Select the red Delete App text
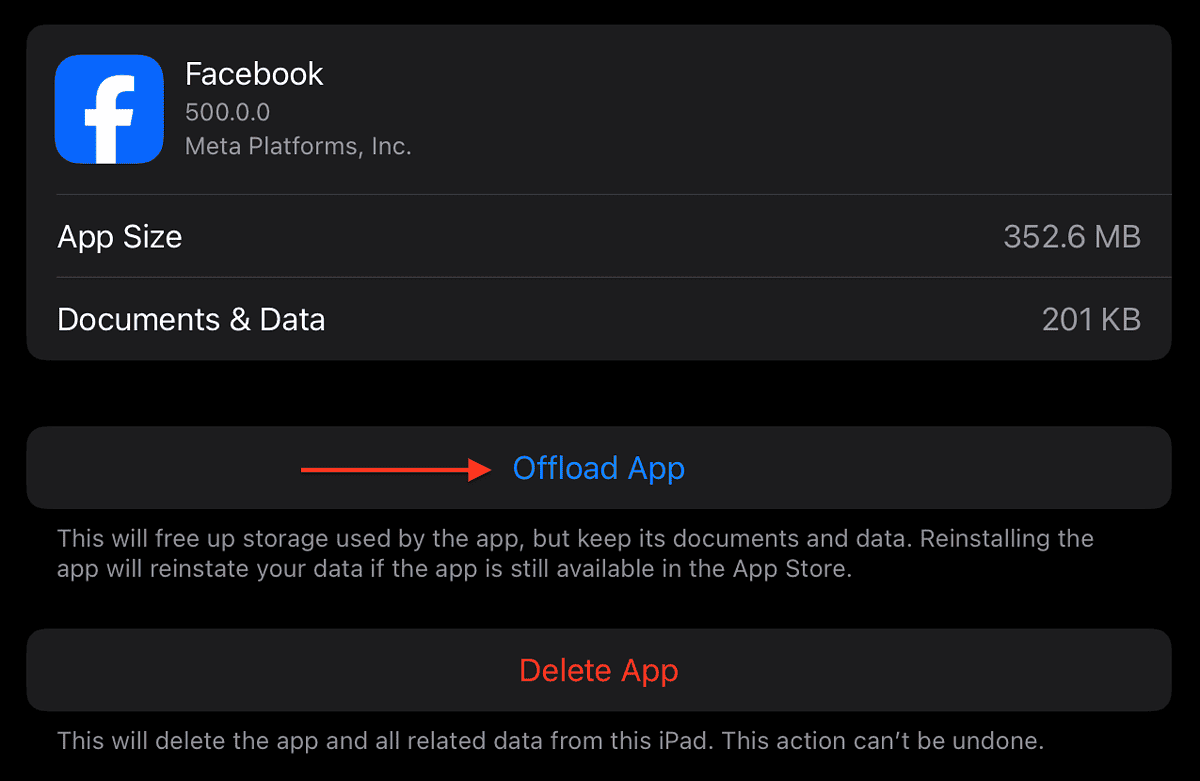The height and width of the screenshot is (781, 1200). (598, 670)
